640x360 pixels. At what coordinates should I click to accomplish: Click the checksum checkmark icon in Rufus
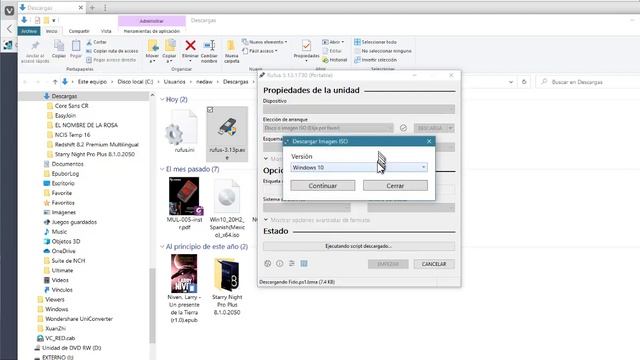403,128
